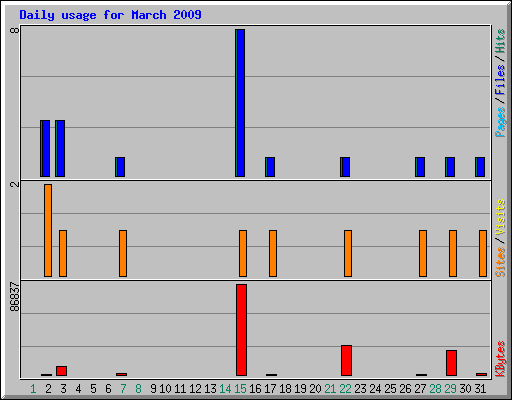The width and height of the screenshot is (512, 400).
Task: Click the 'Visits' legend label
Action: click(x=500, y=217)
